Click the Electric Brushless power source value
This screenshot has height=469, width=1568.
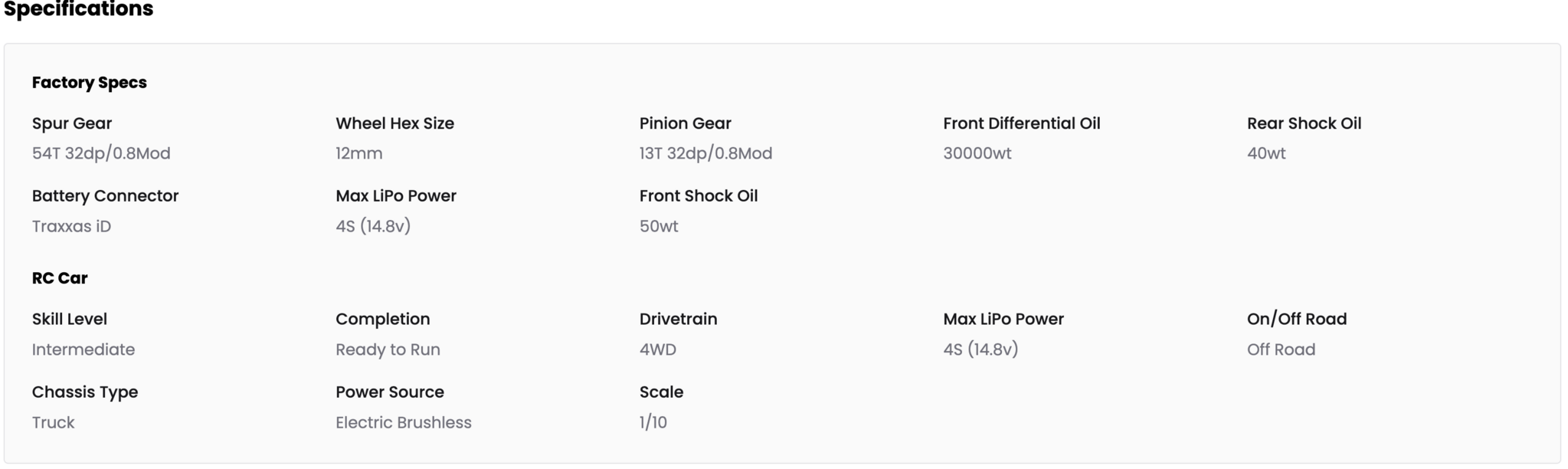tap(403, 422)
